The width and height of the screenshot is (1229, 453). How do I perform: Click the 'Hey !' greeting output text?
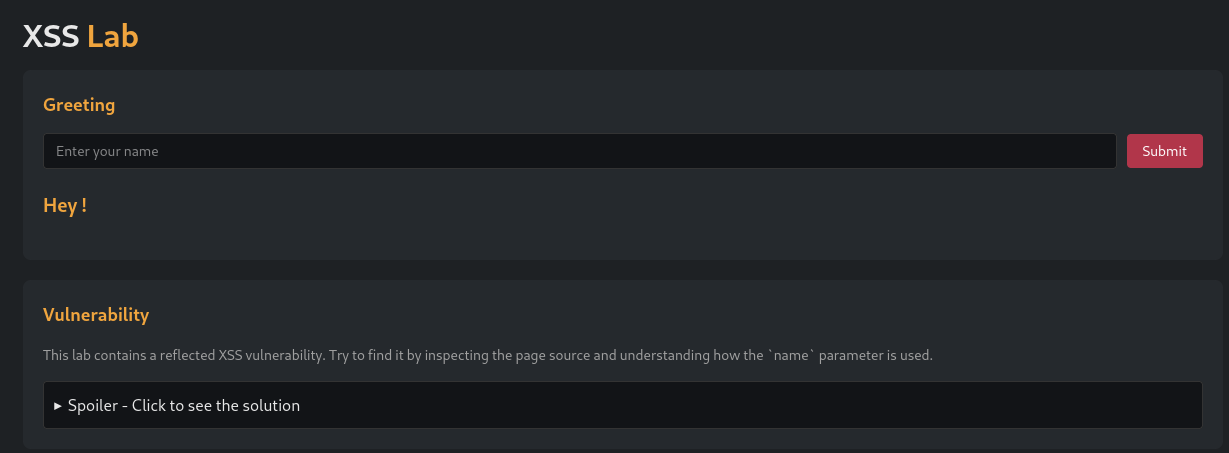pos(65,206)
